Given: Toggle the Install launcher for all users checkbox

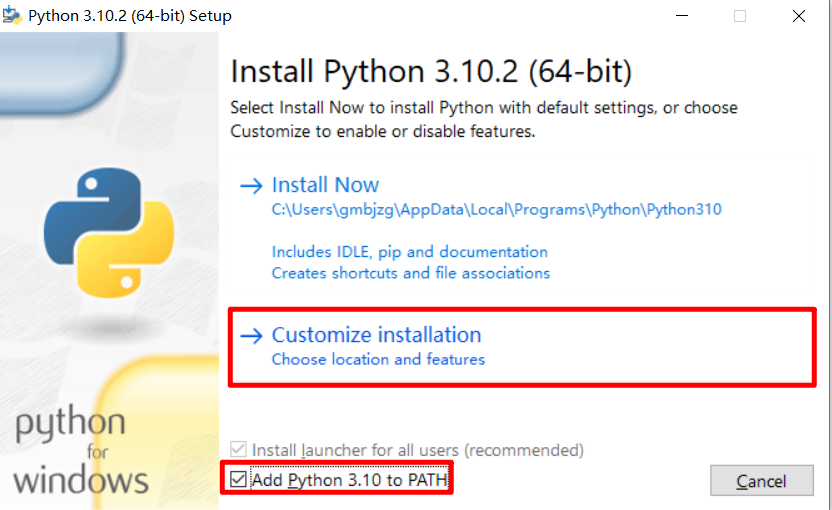Looking at the screenshot, I should (x=238, y=450).
